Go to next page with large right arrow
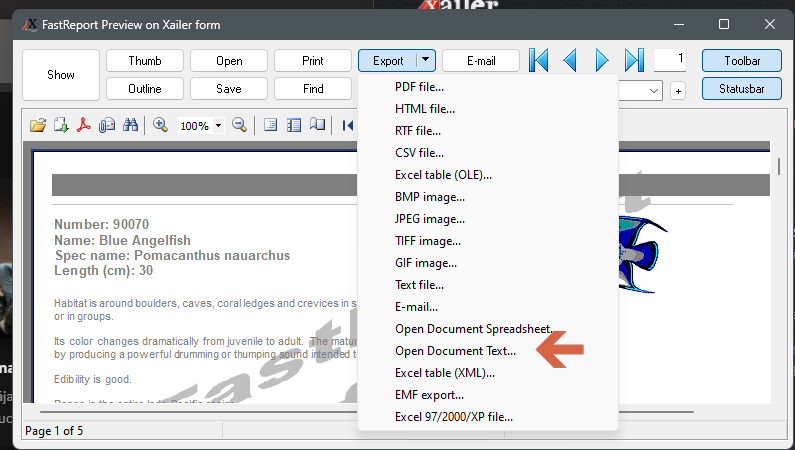The height and width of the screenshot is (450, 795). coord(602,60)
